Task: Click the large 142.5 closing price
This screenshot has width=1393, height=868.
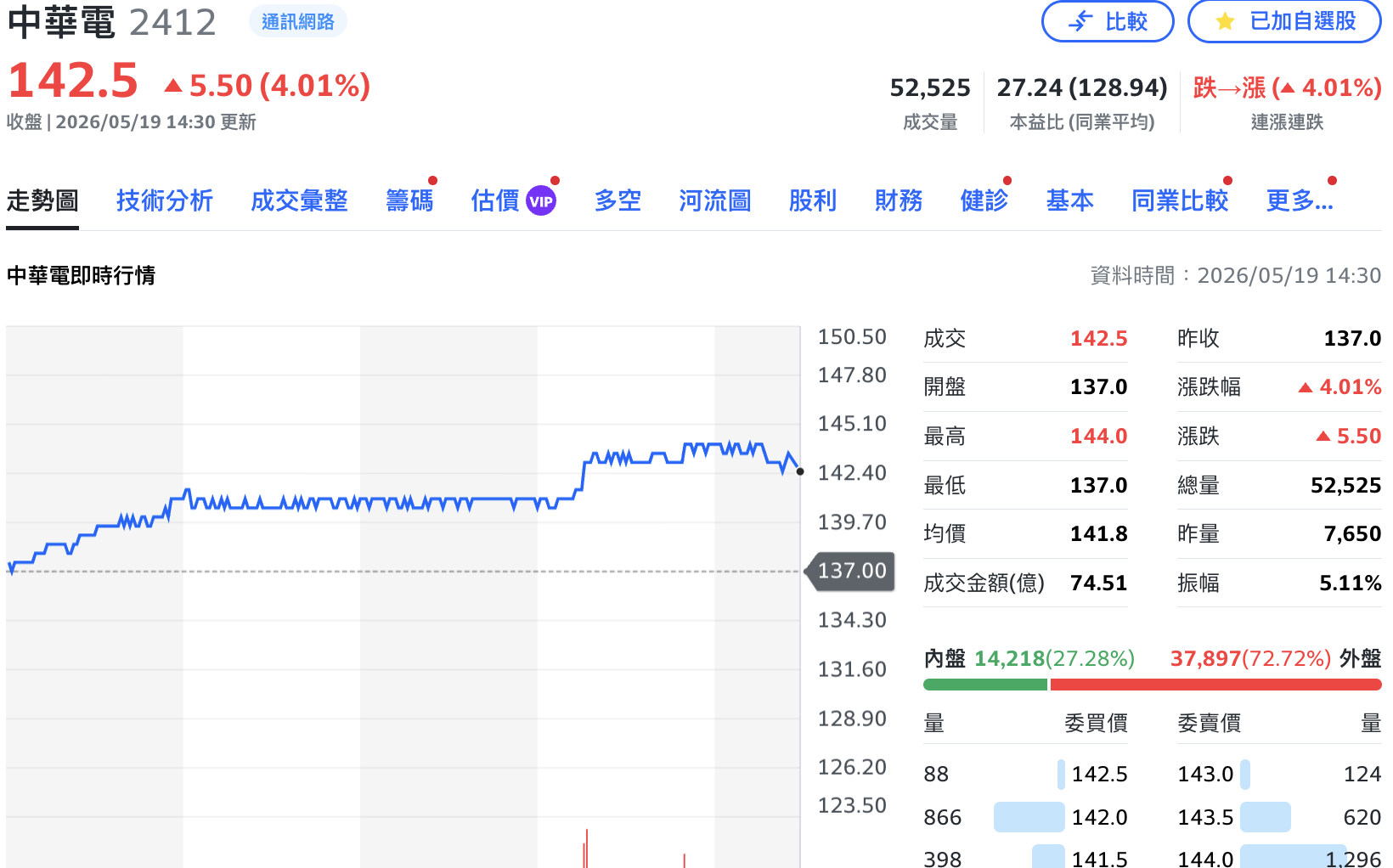Action: [73, 82]
